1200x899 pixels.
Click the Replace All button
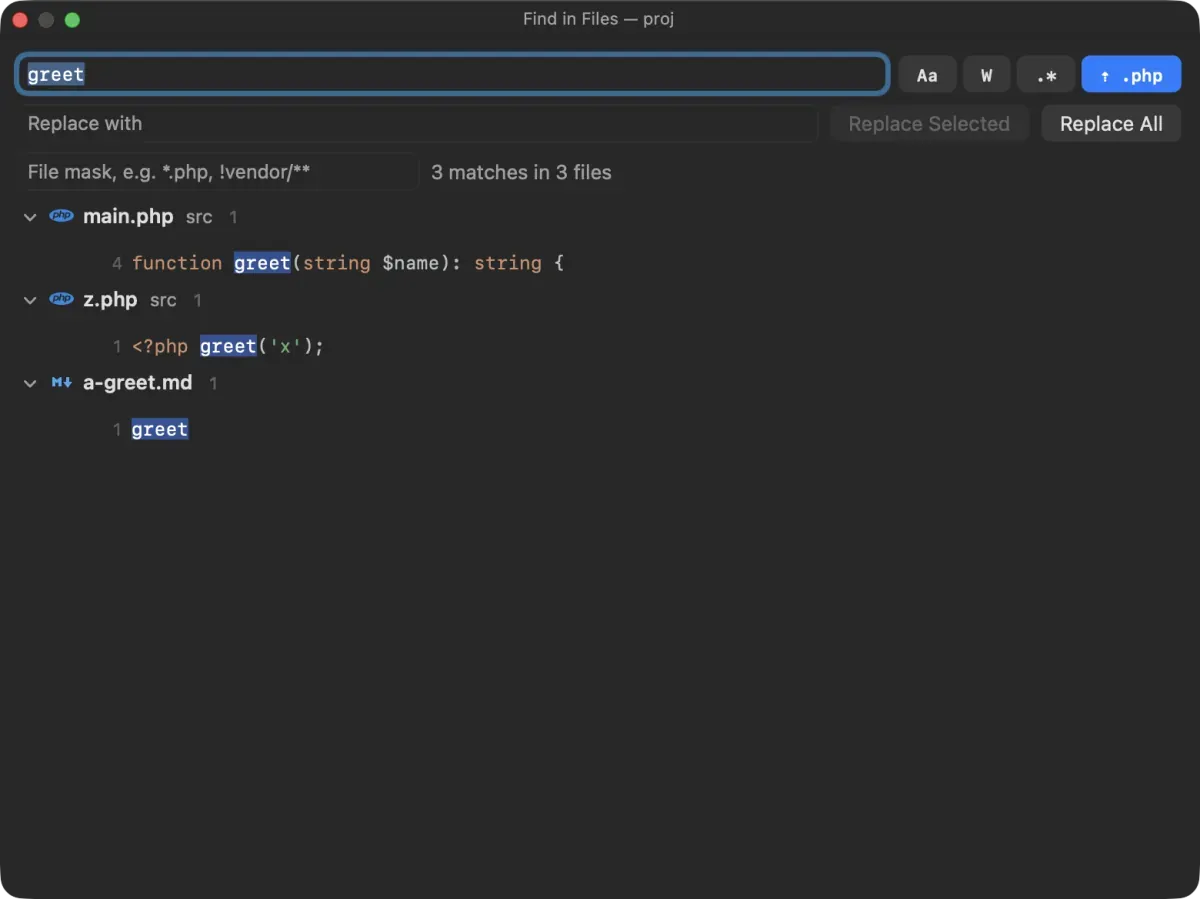click(1111, 124)
